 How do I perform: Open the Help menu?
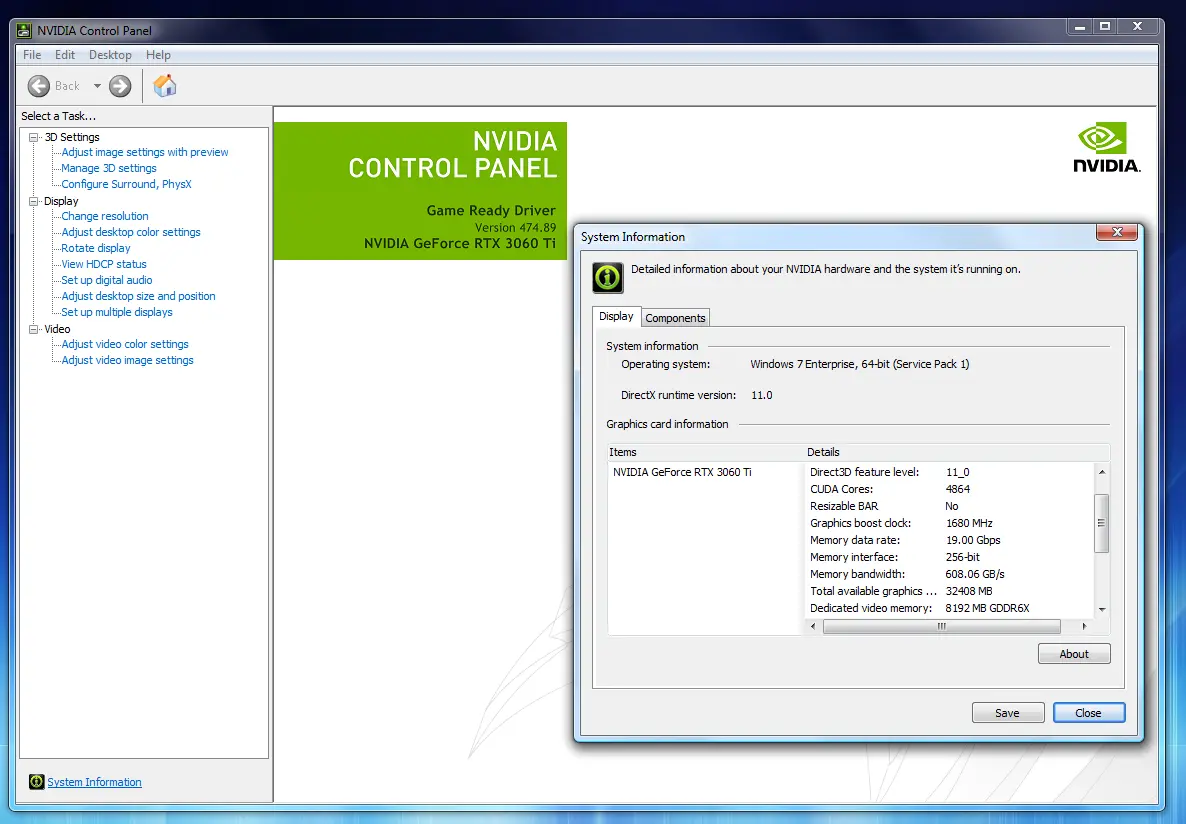(158, 54)
